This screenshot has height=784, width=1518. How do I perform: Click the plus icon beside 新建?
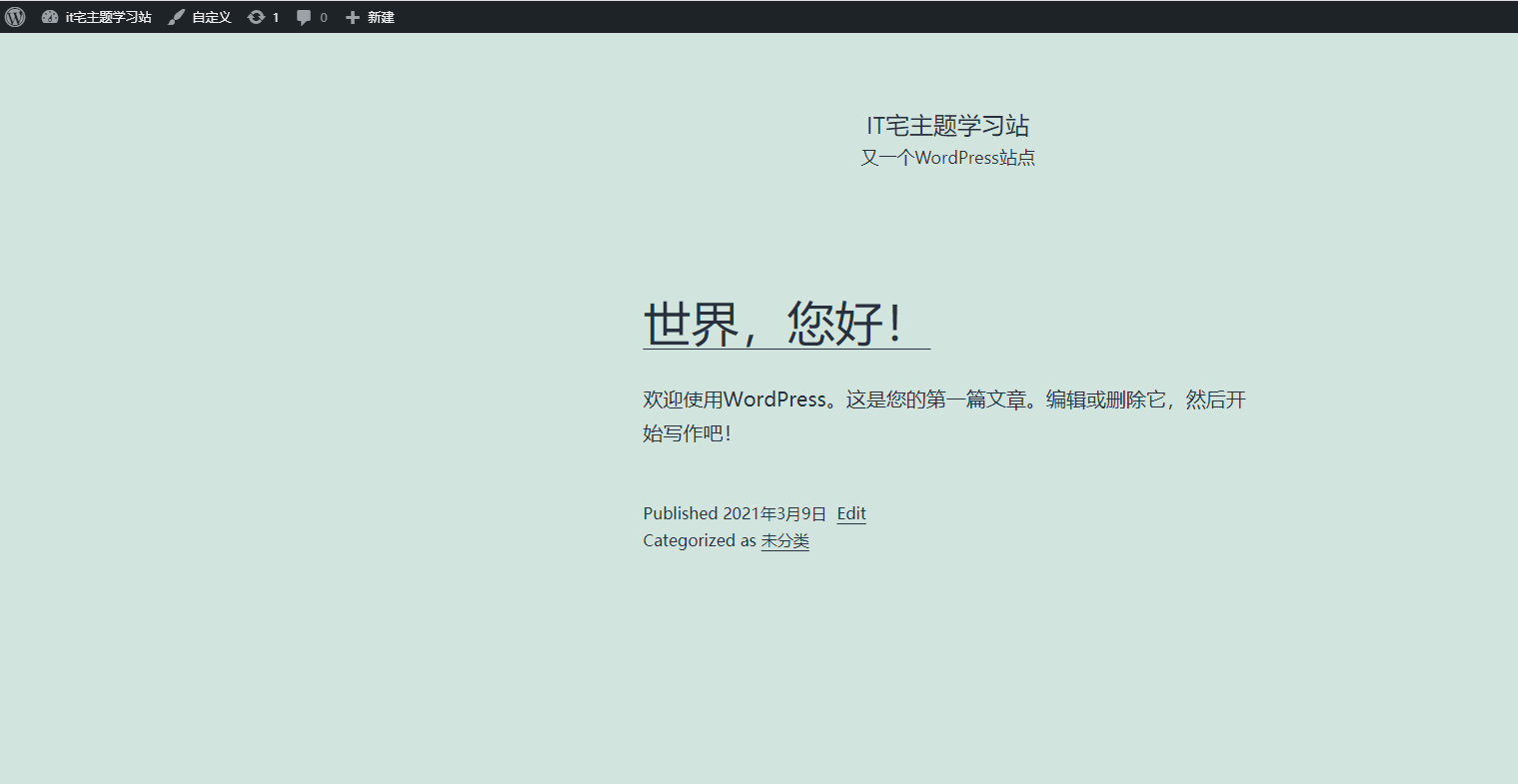(x=352, y=17)
